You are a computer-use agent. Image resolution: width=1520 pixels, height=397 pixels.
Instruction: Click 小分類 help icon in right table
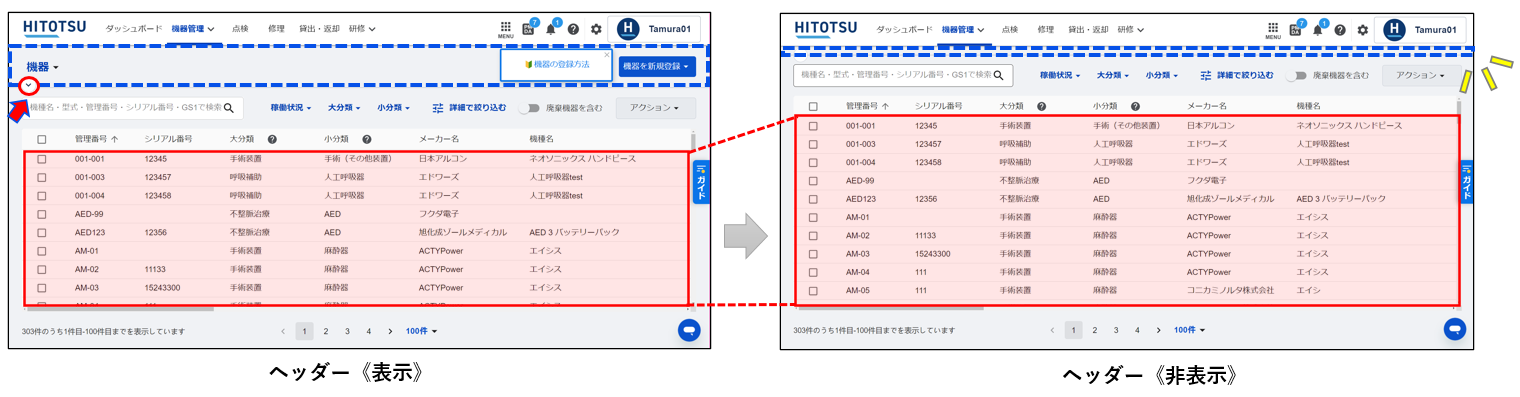tap(1135, 106)
